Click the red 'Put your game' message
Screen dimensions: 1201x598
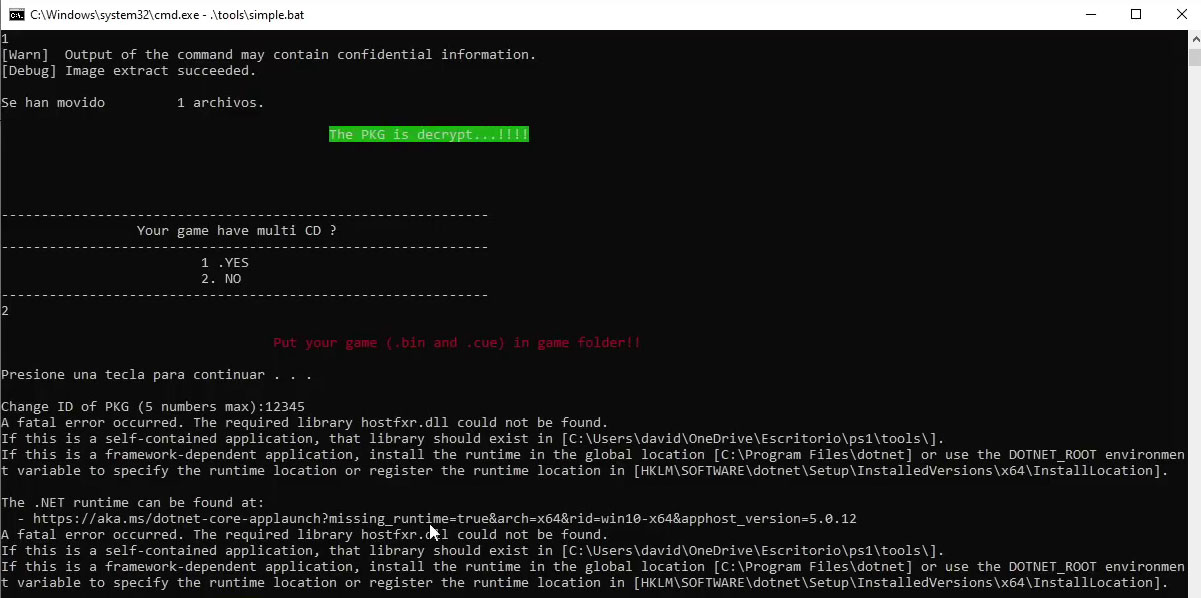point(457,342)
